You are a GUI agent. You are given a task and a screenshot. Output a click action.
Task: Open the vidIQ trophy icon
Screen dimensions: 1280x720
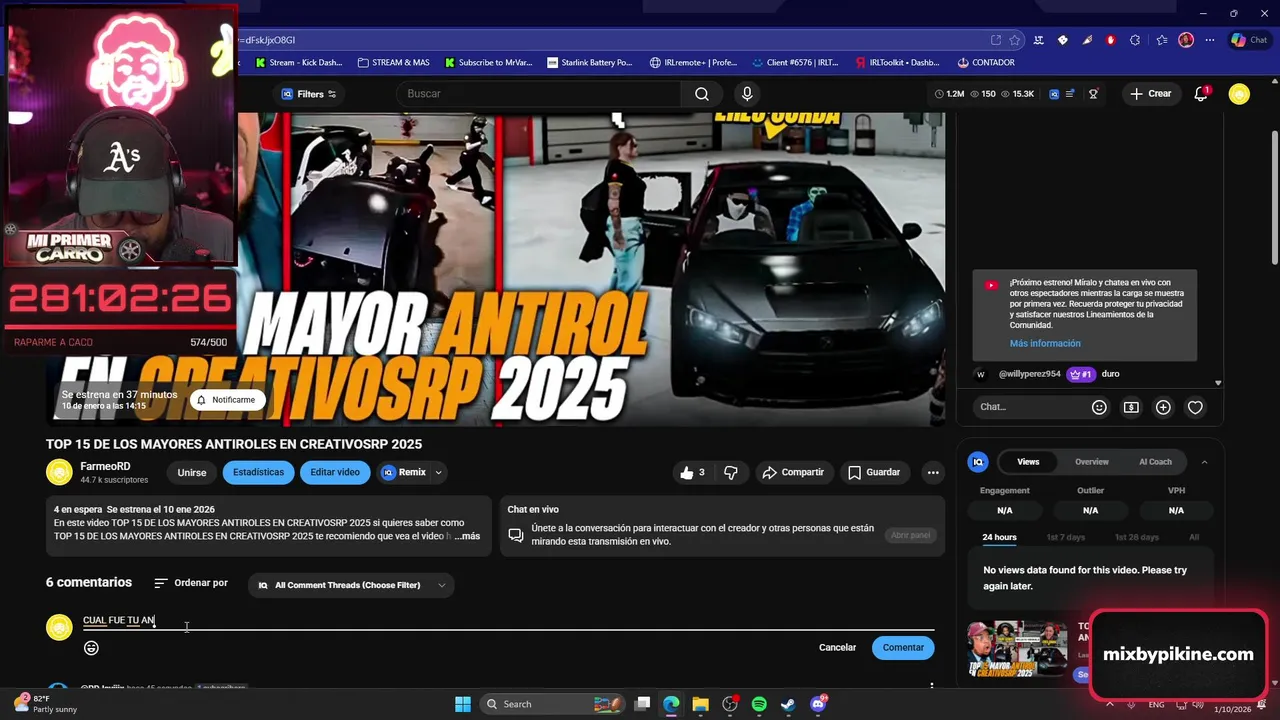click(x=1093, y=94)
